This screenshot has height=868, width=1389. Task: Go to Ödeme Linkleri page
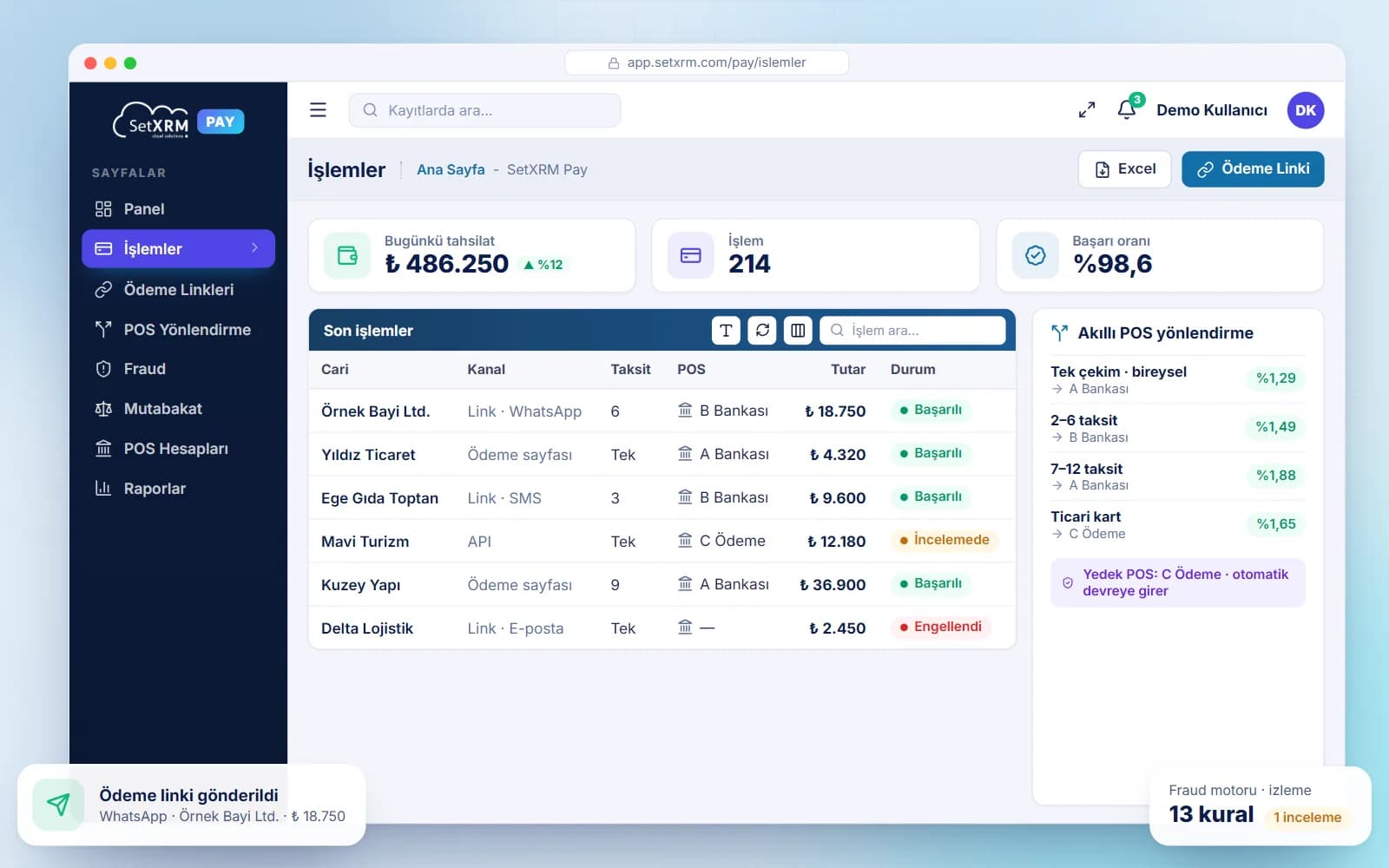click(x=178, y=289)
